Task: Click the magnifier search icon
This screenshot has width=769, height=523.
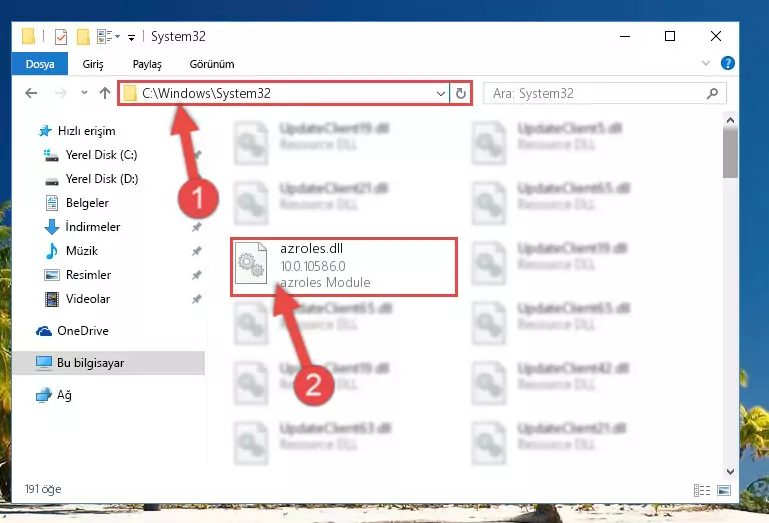Action: (x=712, y=93)
